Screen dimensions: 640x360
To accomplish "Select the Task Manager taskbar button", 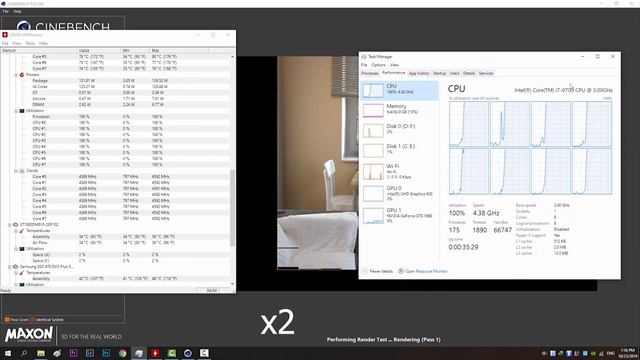I will click(139, 353).
